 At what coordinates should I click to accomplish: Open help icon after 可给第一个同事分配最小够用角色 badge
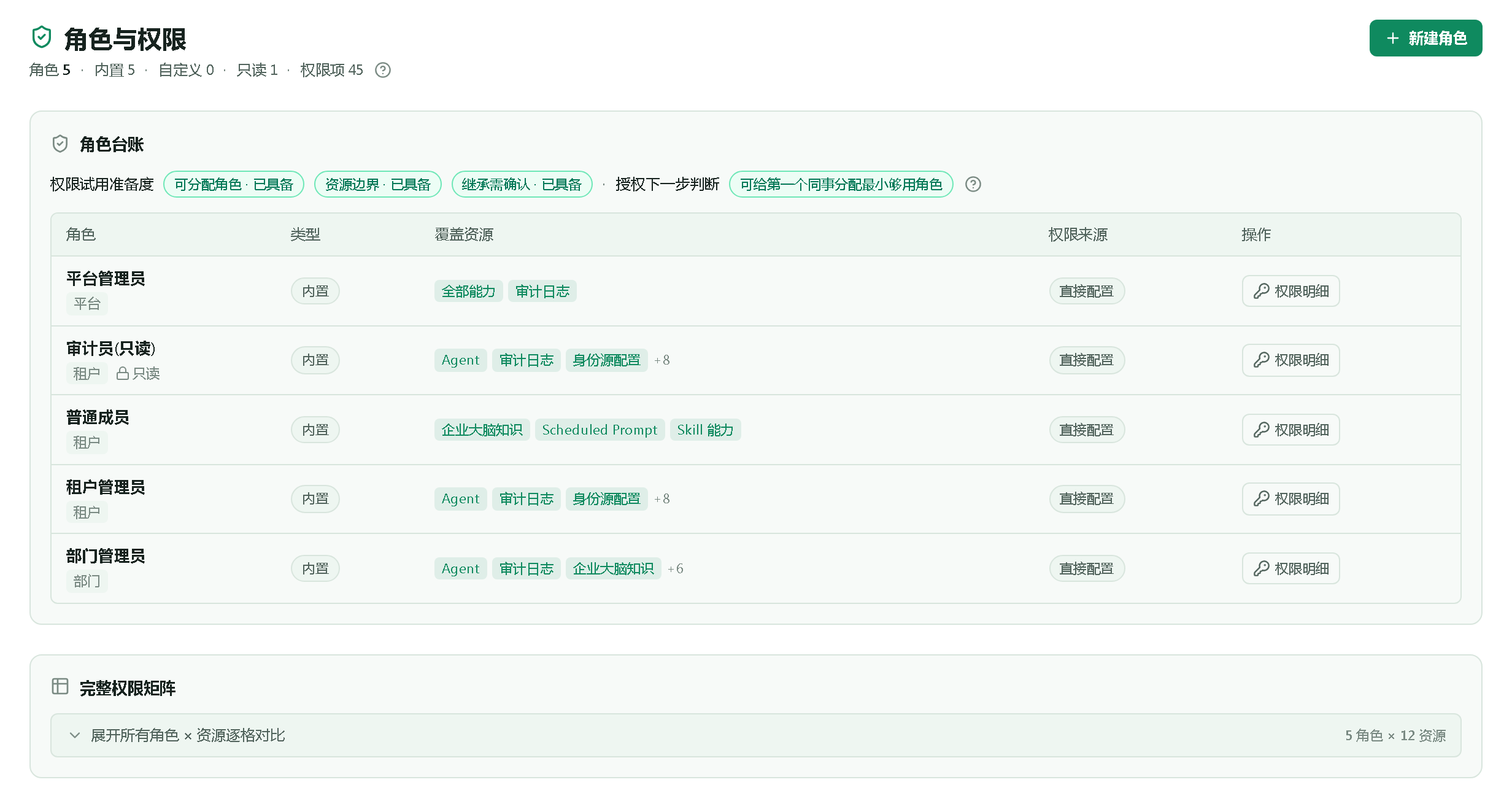[x=973, y=184]
